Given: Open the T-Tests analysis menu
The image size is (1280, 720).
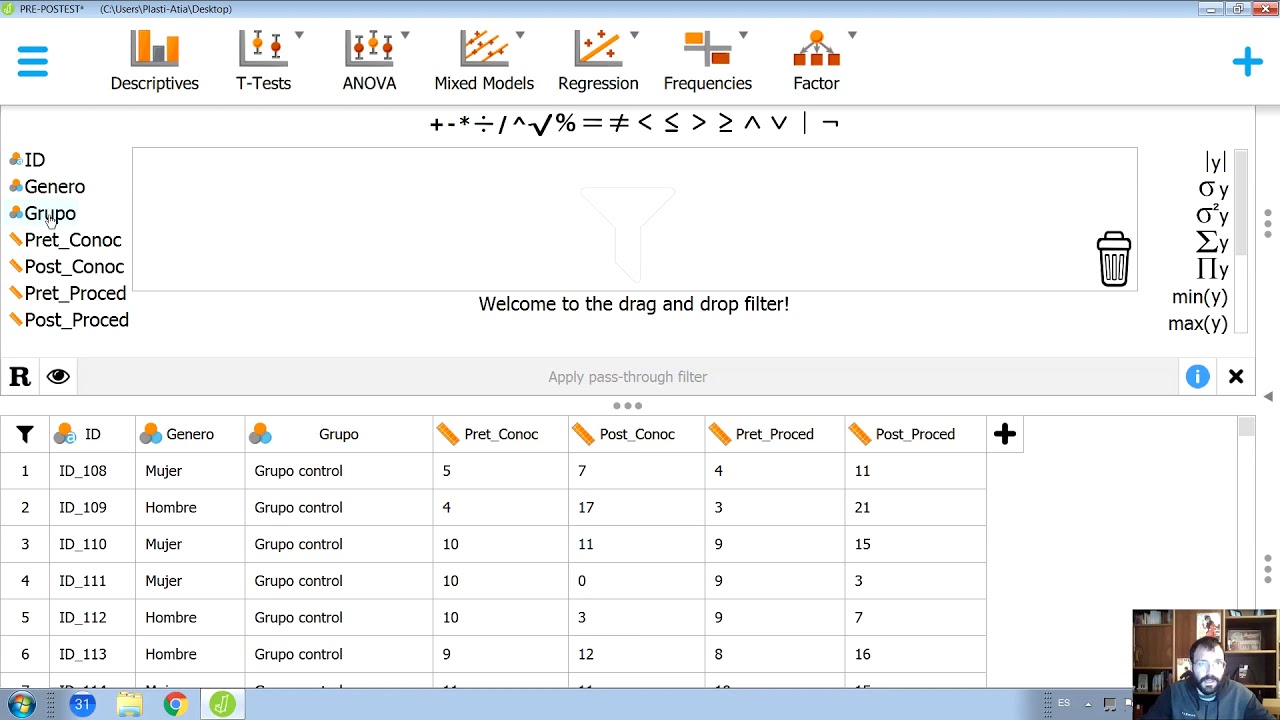Looking at the screenshot, I should 263,62.
